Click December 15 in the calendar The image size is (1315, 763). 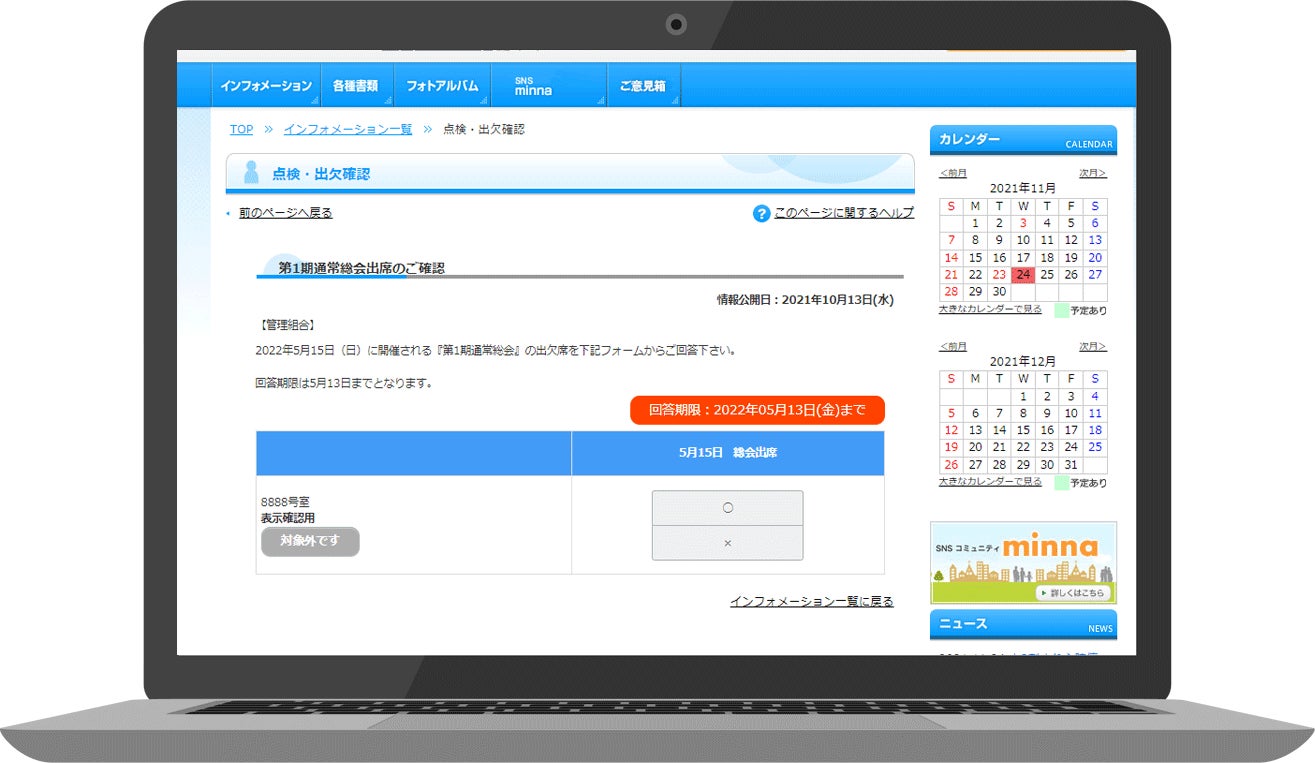[1023, 430]
